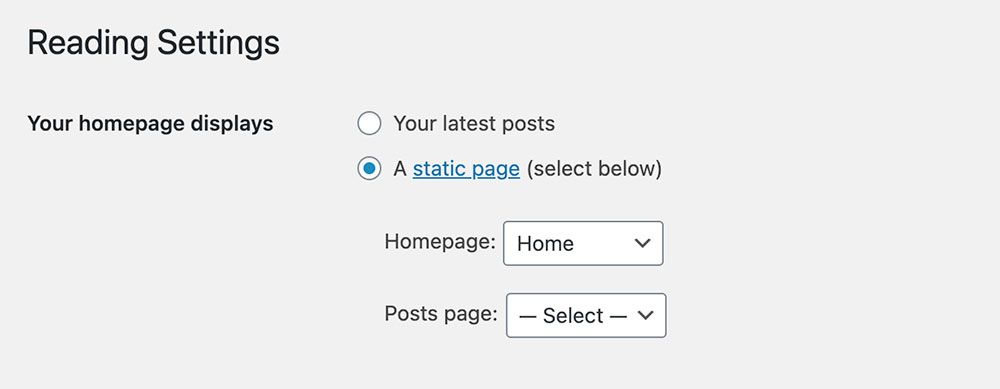Image resolution: width=1000 pixels, height=389 pixels.
Task: Click the "Your latest posts" option label text
Action: (474, 123)
